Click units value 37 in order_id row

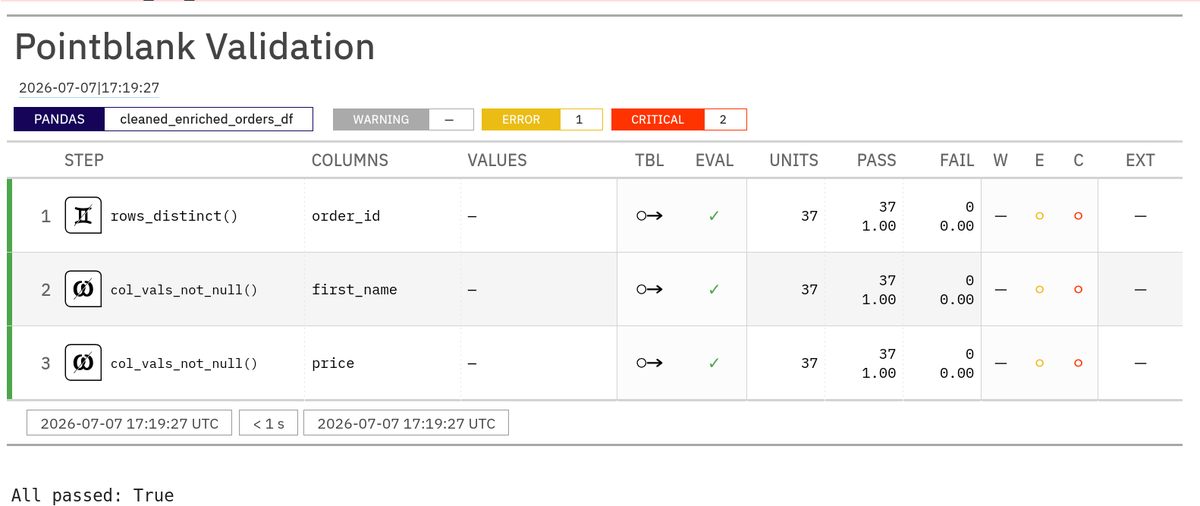point(809,216)
